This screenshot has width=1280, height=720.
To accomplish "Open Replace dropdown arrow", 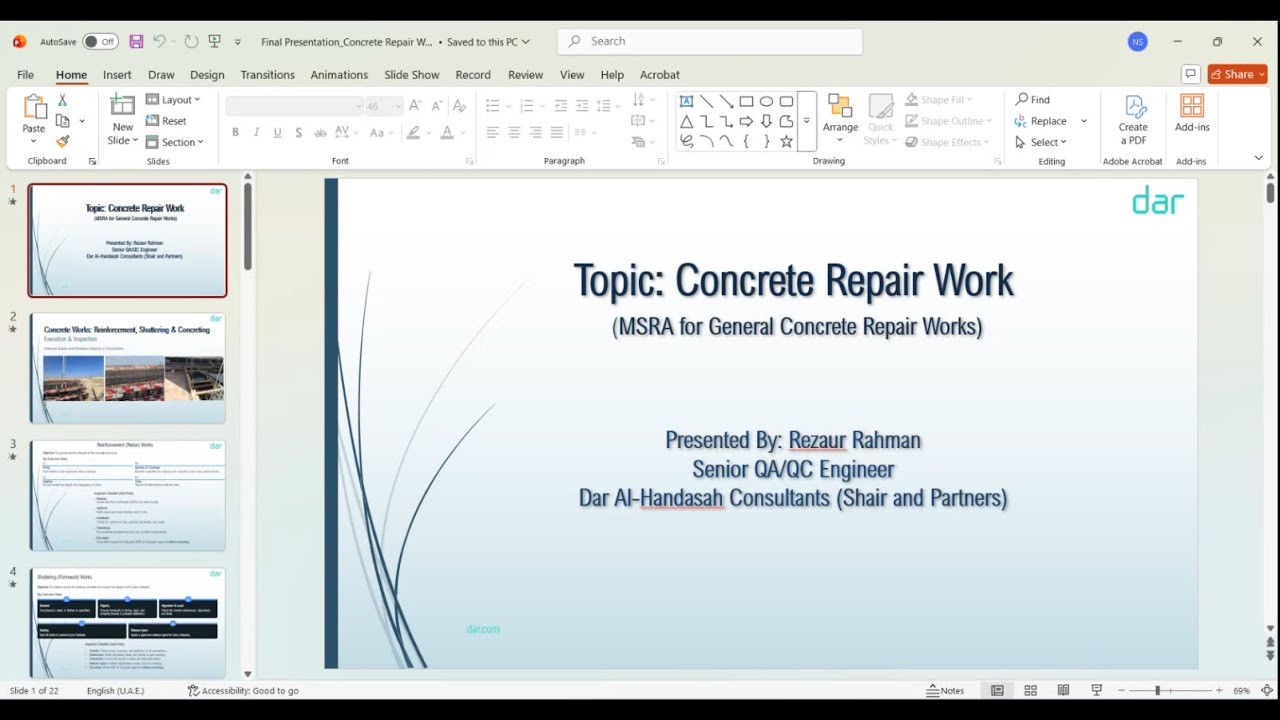I will [1084, 121].
